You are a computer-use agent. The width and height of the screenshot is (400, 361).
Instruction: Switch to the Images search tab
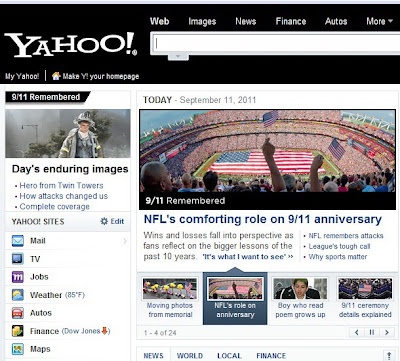click(x=202, y=21)
